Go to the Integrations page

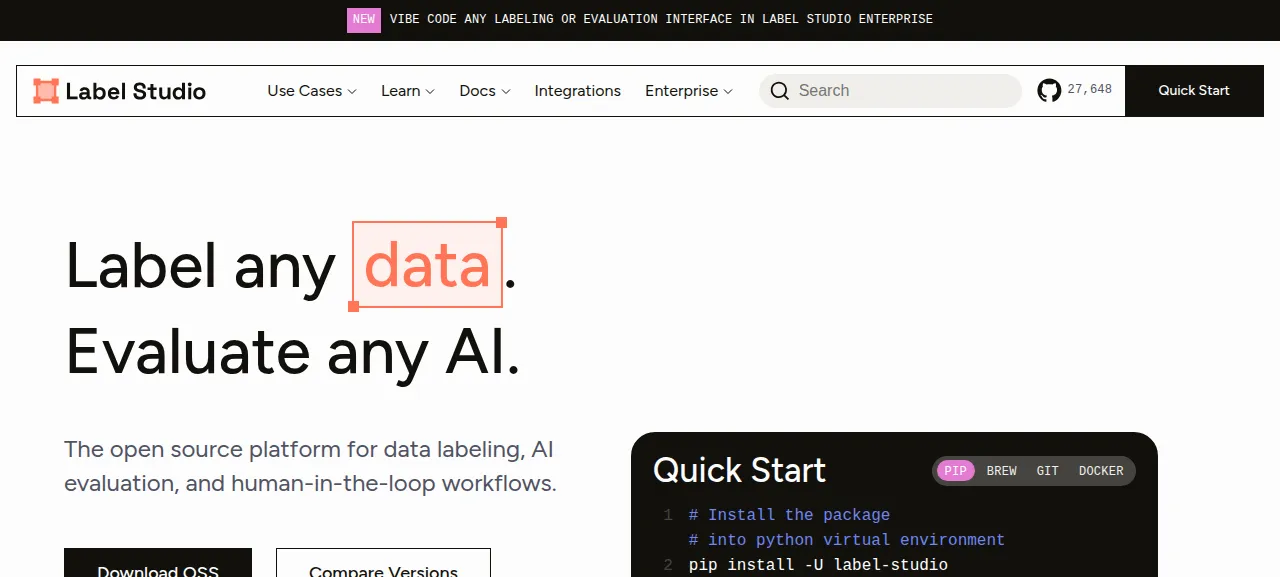coord(578,91)
